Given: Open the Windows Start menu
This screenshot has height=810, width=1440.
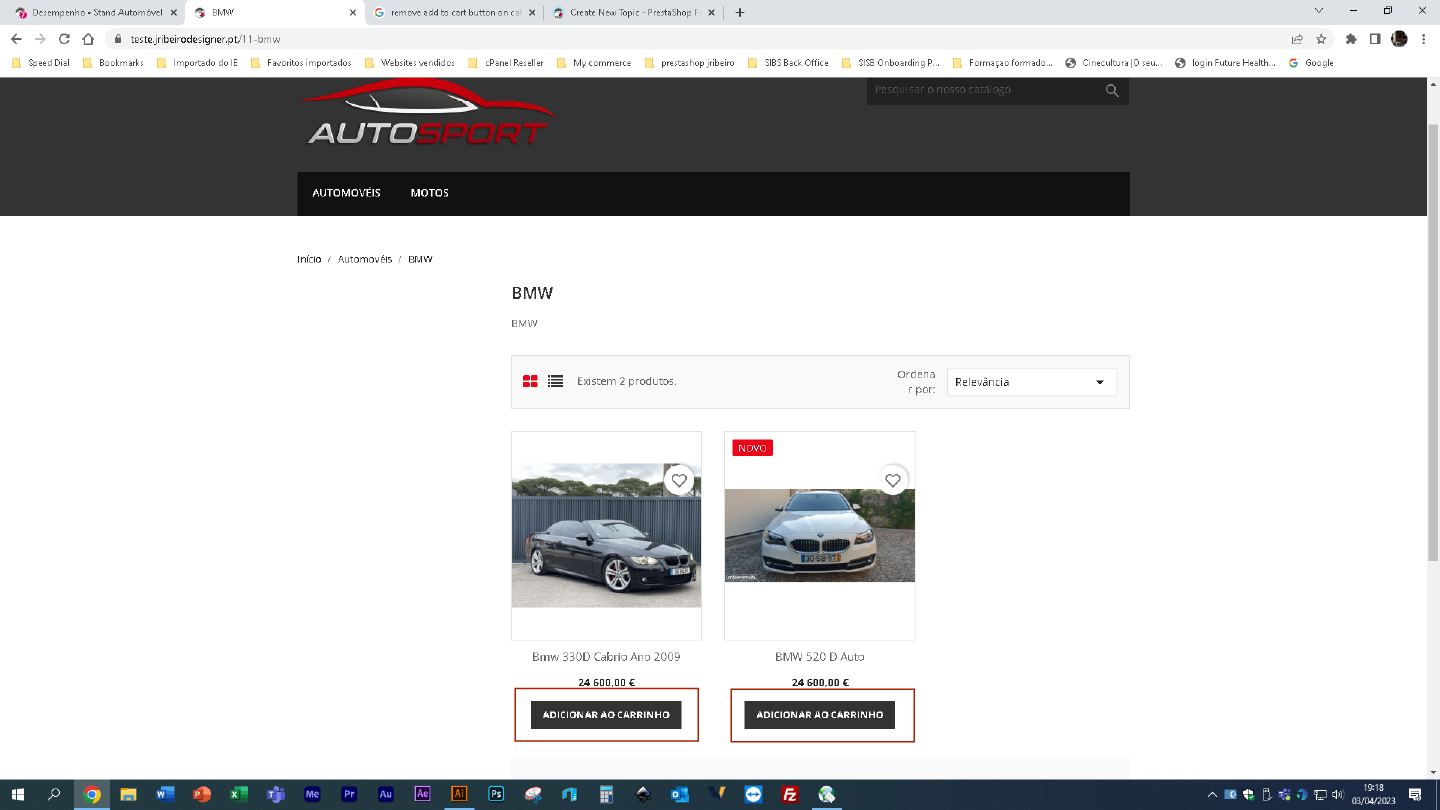Looking at the screenshot, I should tap(17, 795).
